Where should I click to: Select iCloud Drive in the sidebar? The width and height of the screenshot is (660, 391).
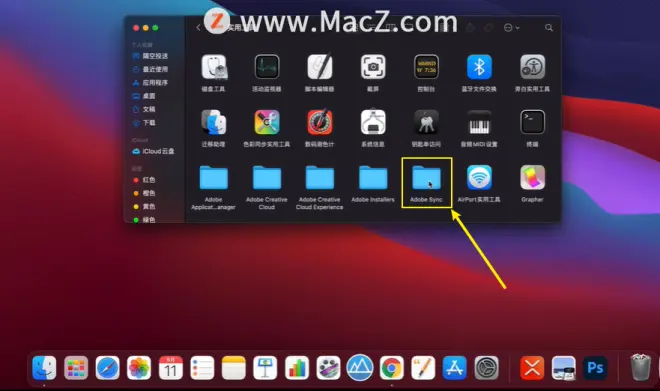point(153,151)
